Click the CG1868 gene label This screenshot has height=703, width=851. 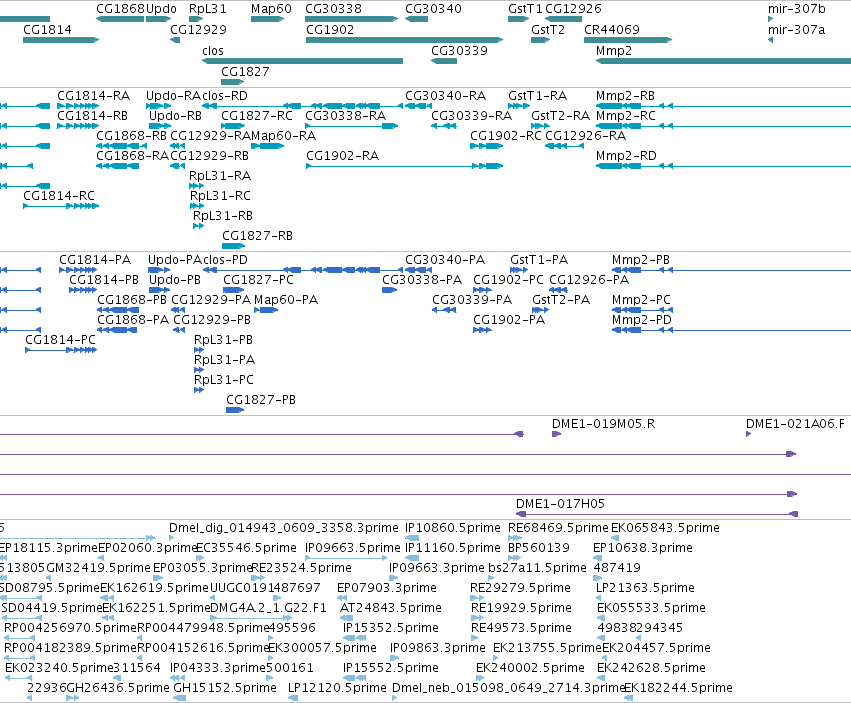pos(120,9)
